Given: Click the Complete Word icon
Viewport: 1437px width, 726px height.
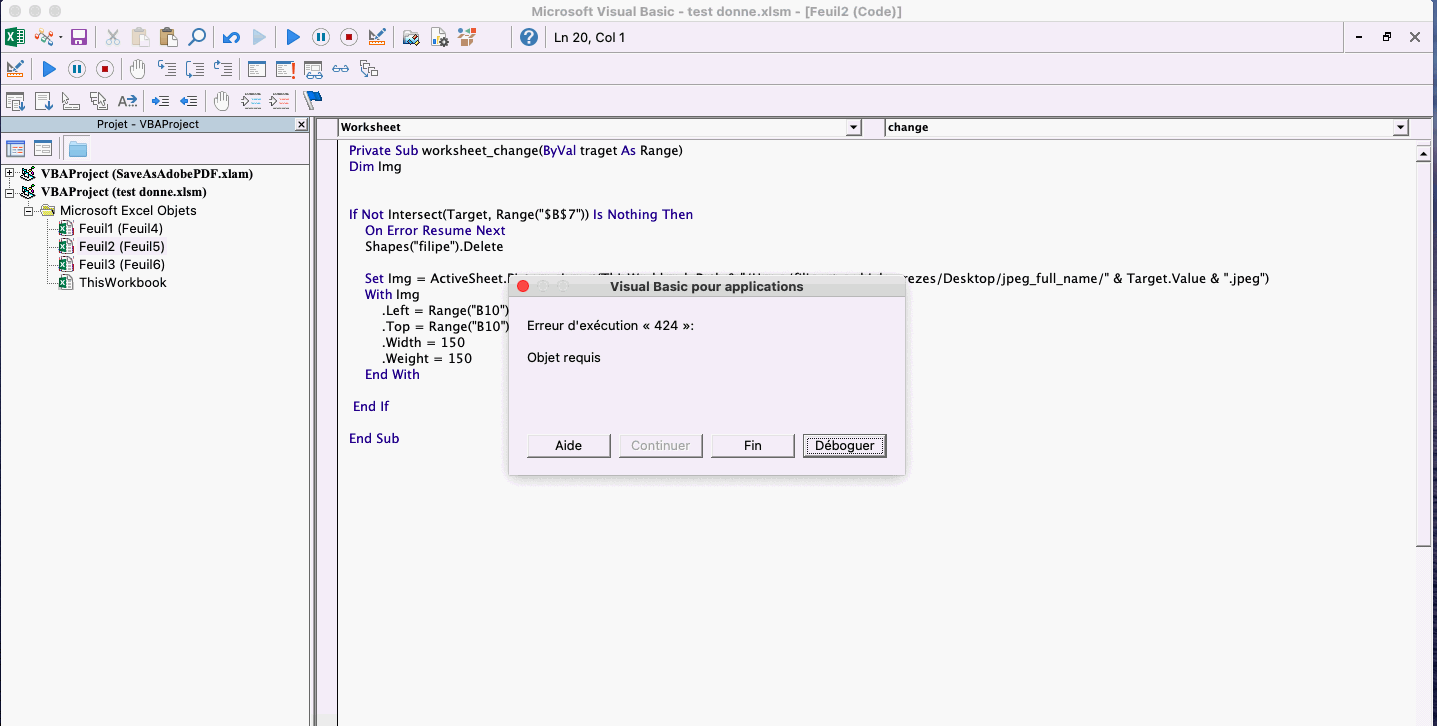Looking at the screenshot, I should click(127, 101).
